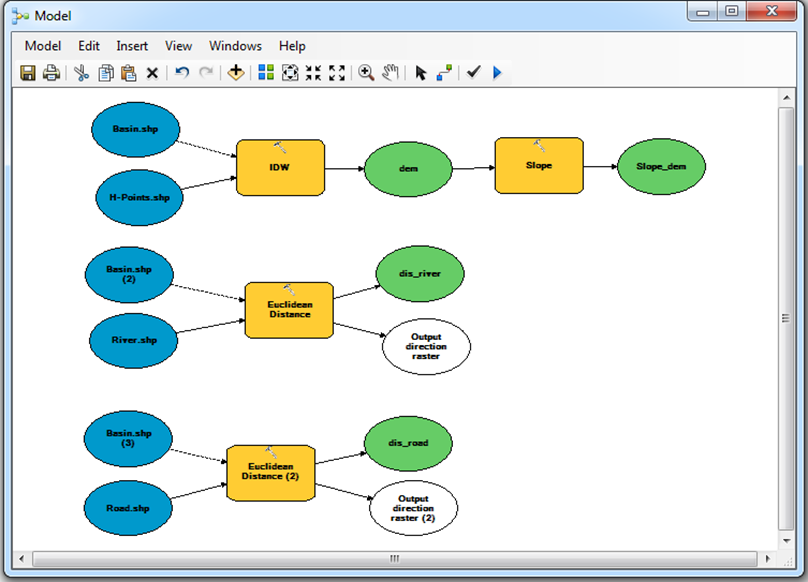Activate the Pan hand tool

pyautogui.click(x=391, y=73)
